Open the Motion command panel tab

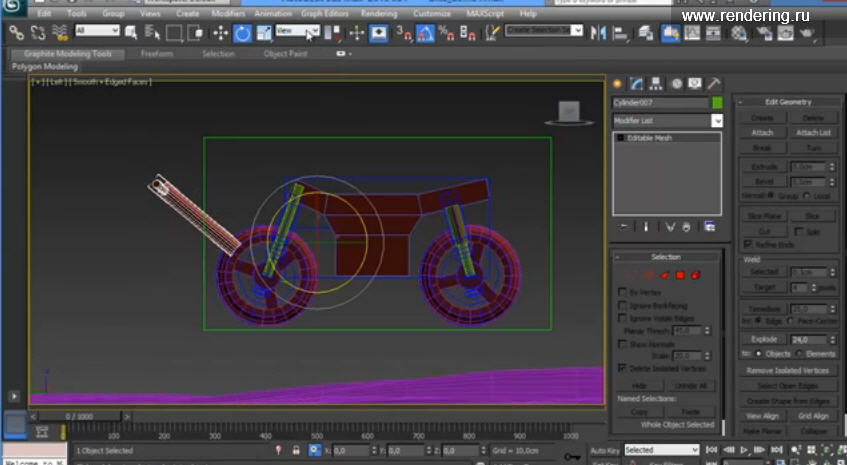(x=676, y=84)
